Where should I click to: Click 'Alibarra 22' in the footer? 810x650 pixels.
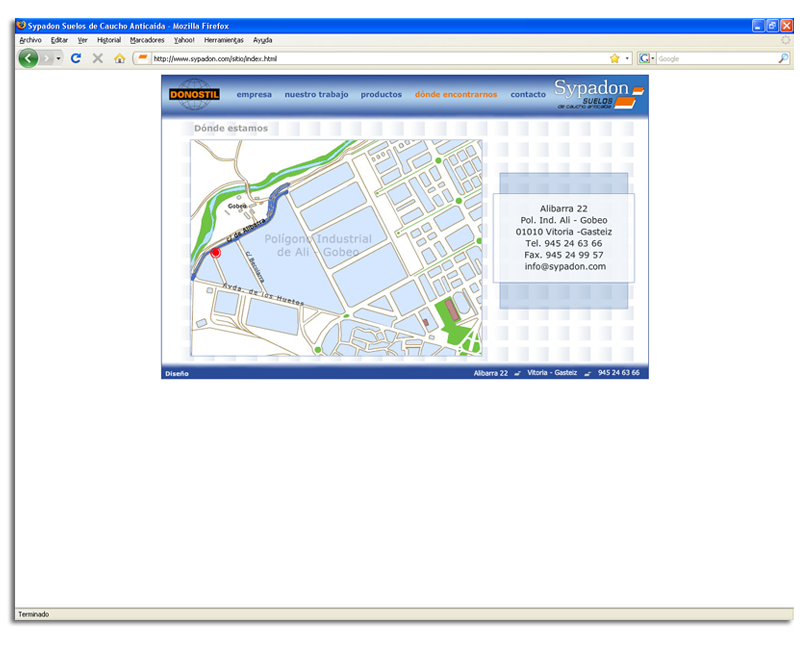tap(491, 373)
